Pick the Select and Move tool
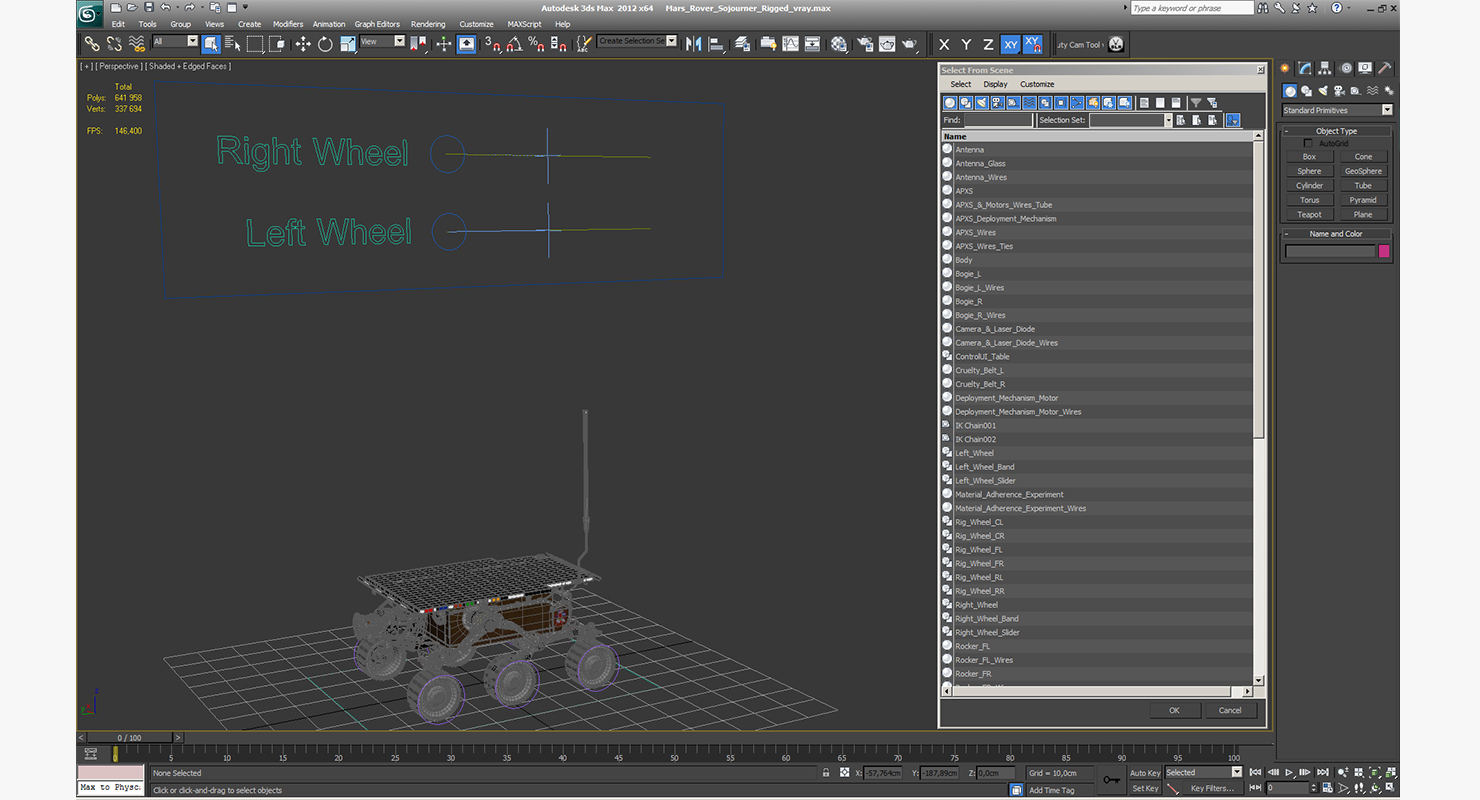Viewport: 1480px width, 800px height. 303,44
